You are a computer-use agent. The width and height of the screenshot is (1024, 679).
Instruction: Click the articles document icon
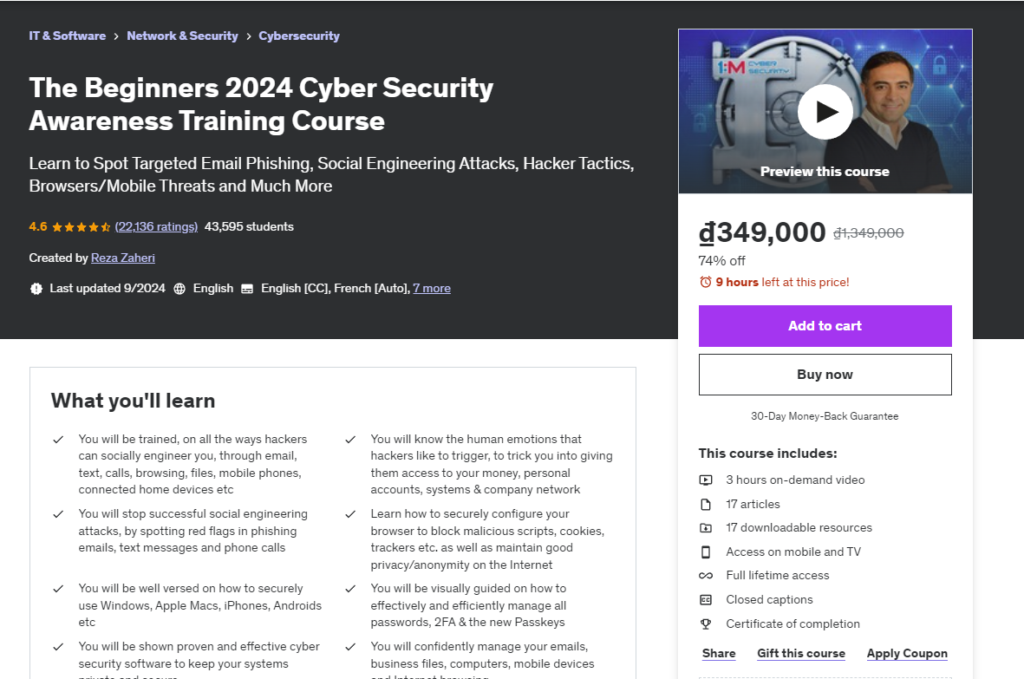pos(706,503)
